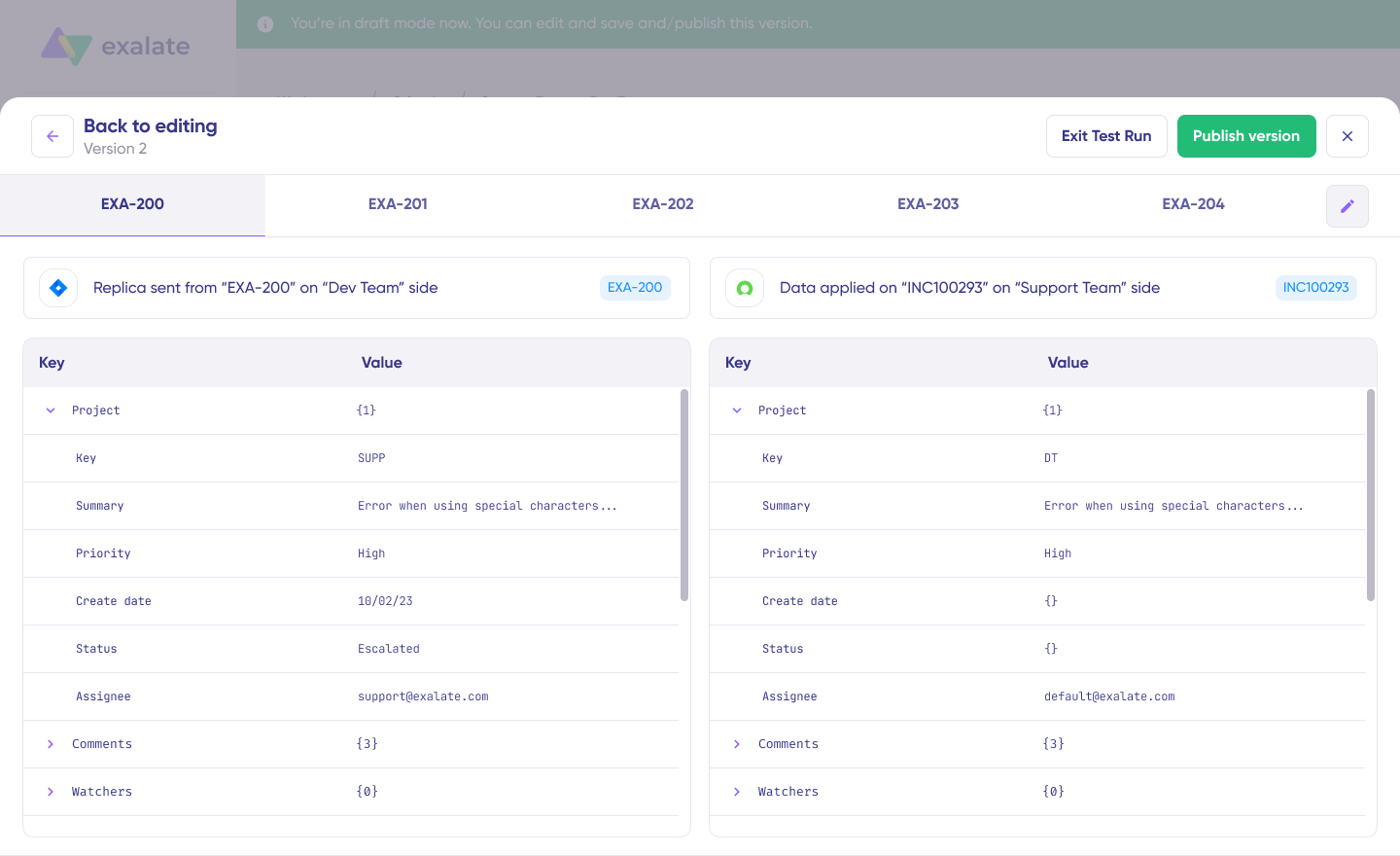Click the Publish version button

[x=1245, y=136]
